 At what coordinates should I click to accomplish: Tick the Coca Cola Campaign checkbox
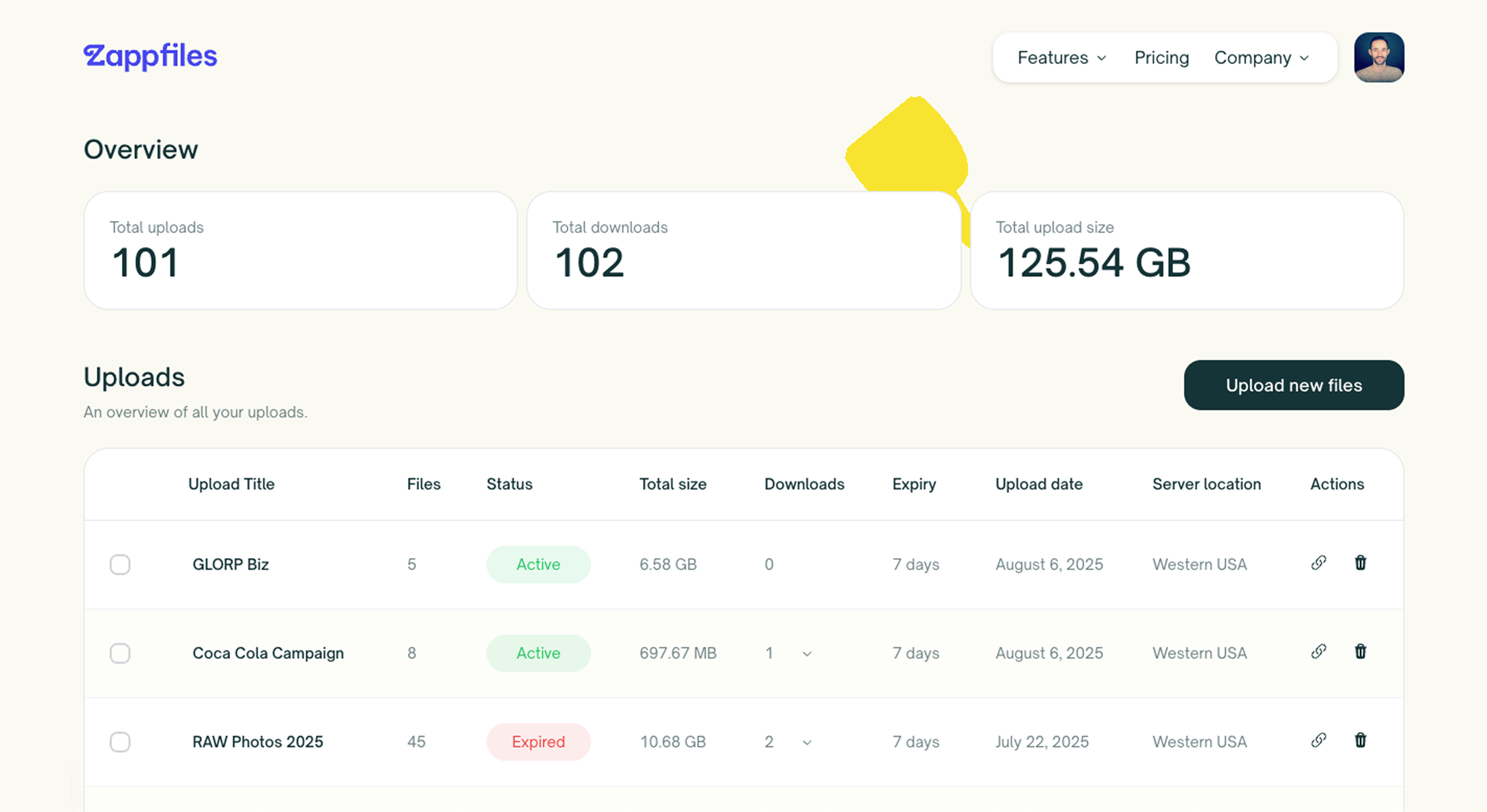coord(120,653)
